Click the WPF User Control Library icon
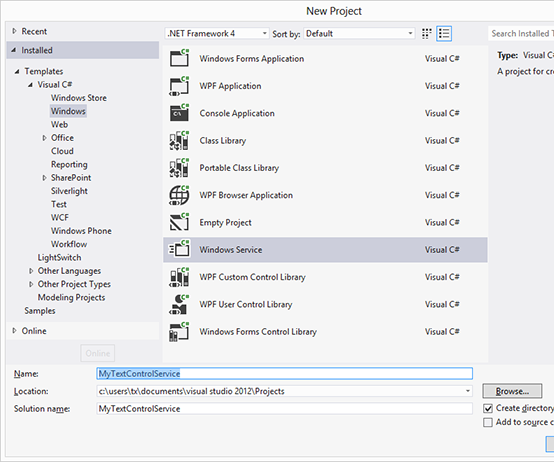Image resolution: width=554 pixels, height=462 pixels. click(x=179, y=304)
